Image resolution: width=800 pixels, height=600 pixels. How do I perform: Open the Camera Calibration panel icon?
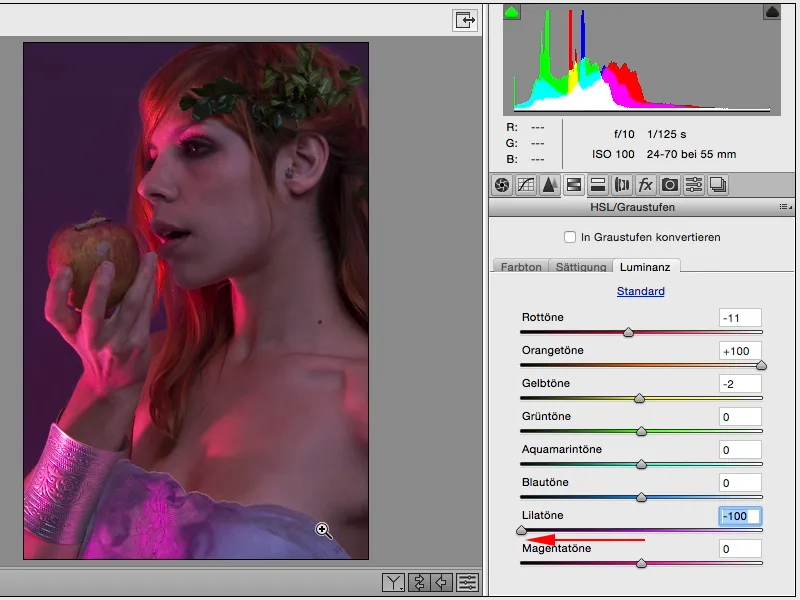coord(669,185)
